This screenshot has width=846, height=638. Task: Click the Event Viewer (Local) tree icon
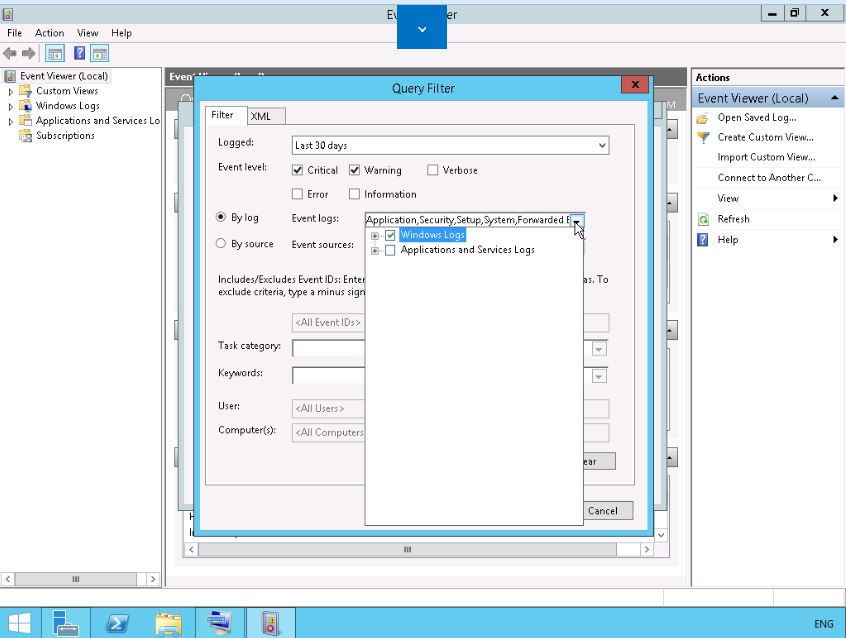tap(10, 76)
